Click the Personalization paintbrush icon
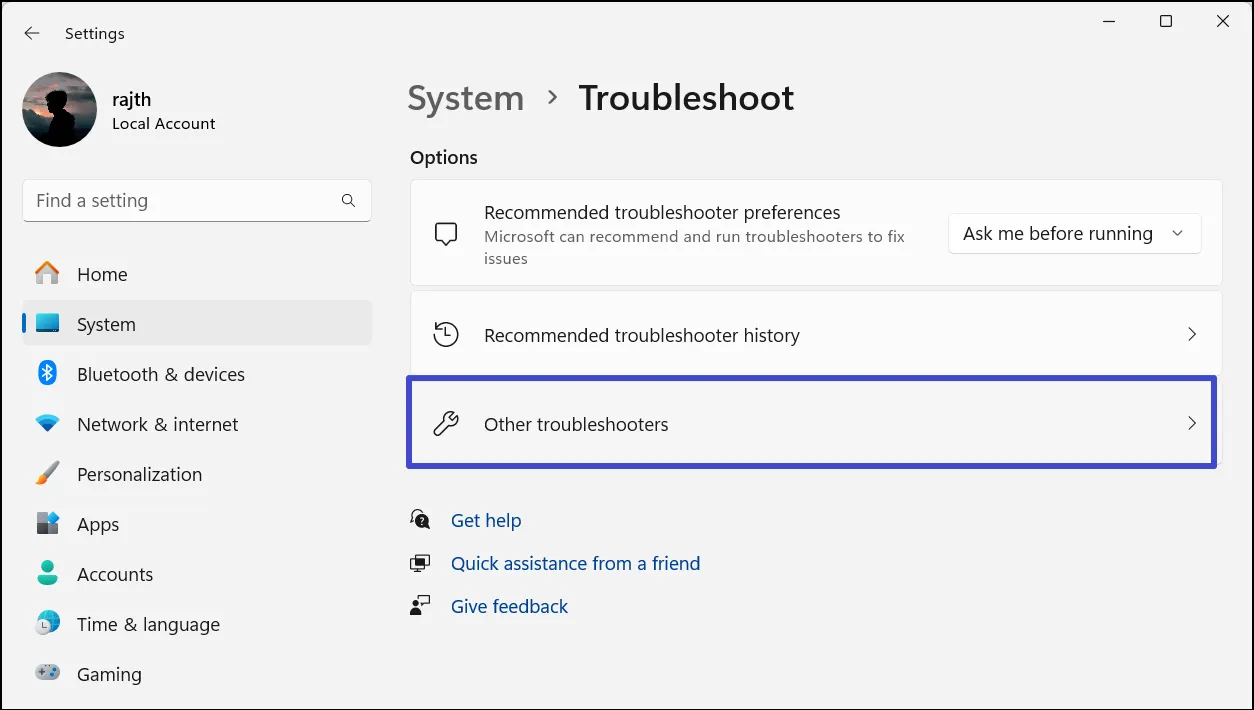 click(47, 474)
